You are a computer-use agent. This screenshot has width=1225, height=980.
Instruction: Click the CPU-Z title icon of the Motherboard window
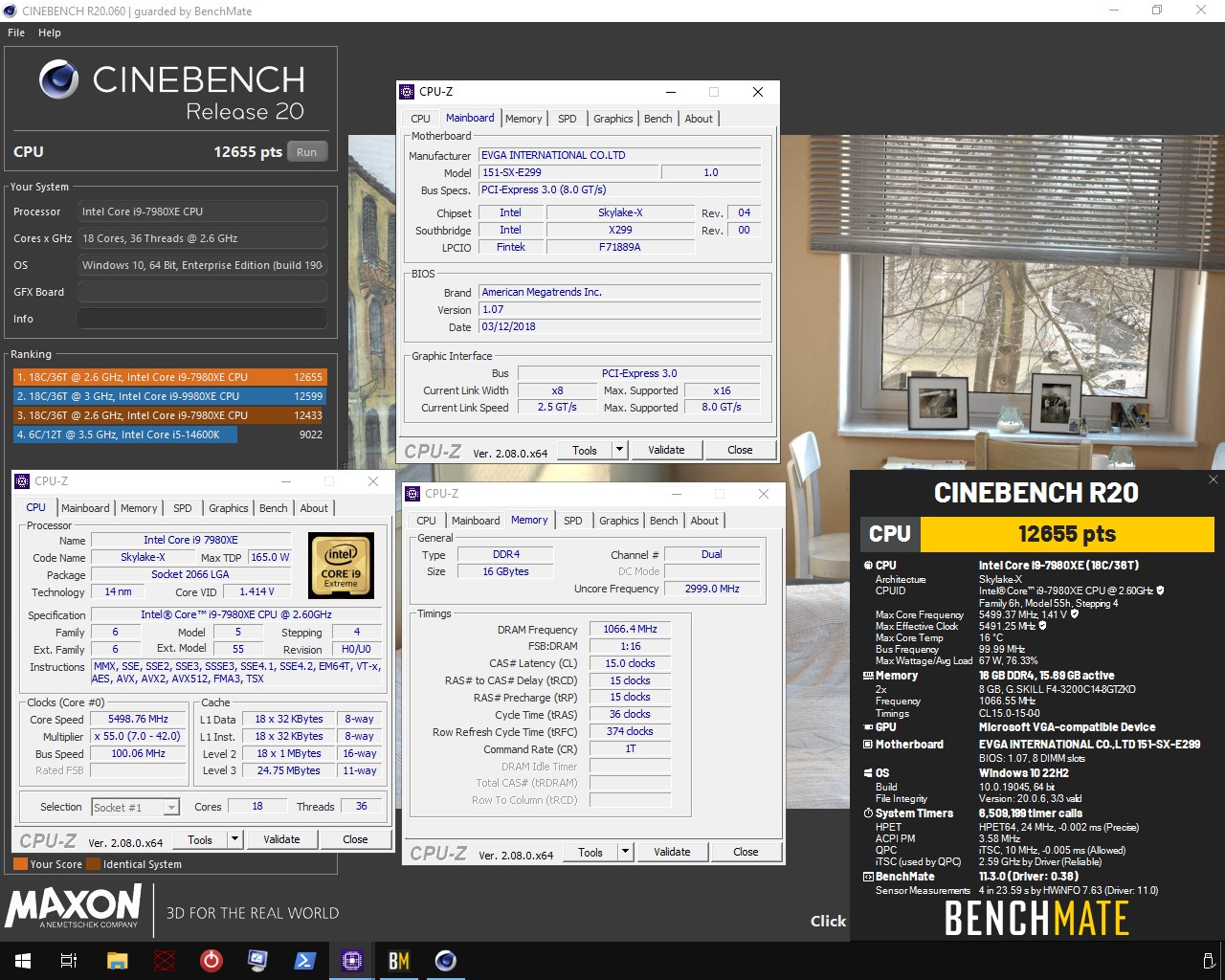[407, 92]
